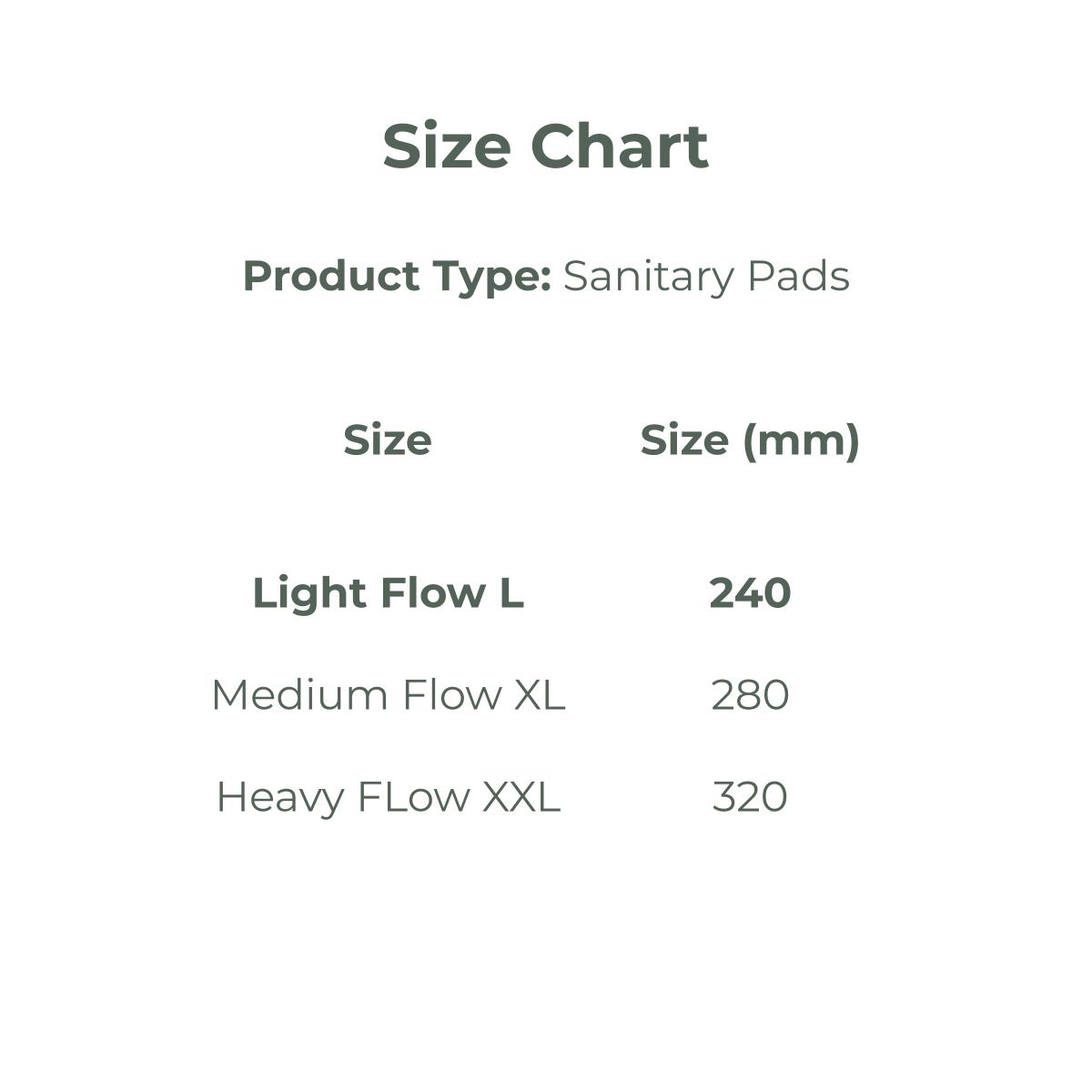
Task: Click the word "Light" in the table
Action: [308, 593]
